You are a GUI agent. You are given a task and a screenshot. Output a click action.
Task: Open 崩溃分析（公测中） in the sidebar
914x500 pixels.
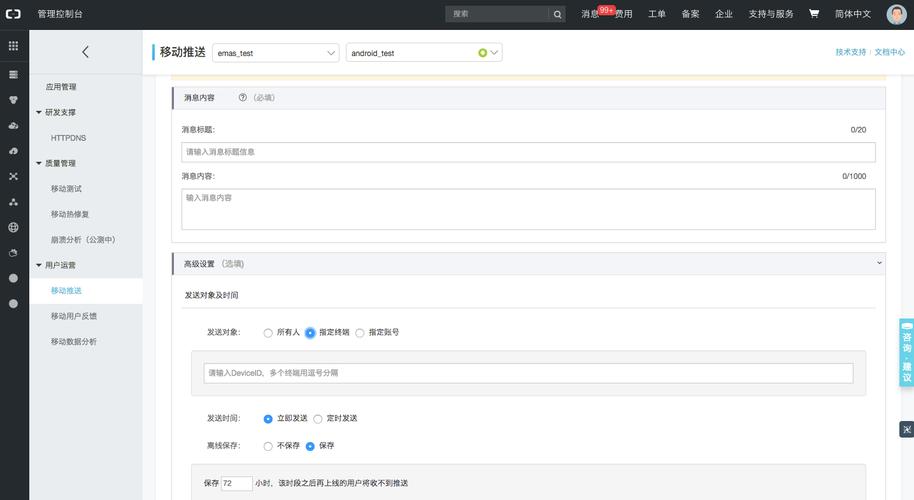pos(83,240)
